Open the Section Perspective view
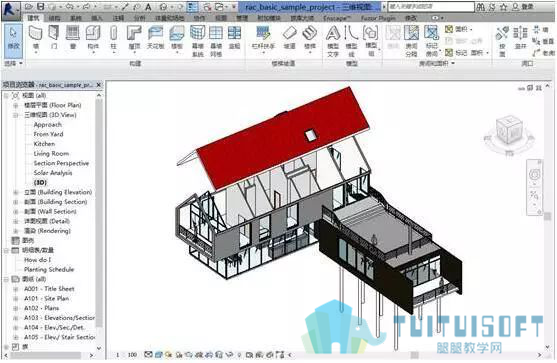The image size is (557, 363). (61, 163)
